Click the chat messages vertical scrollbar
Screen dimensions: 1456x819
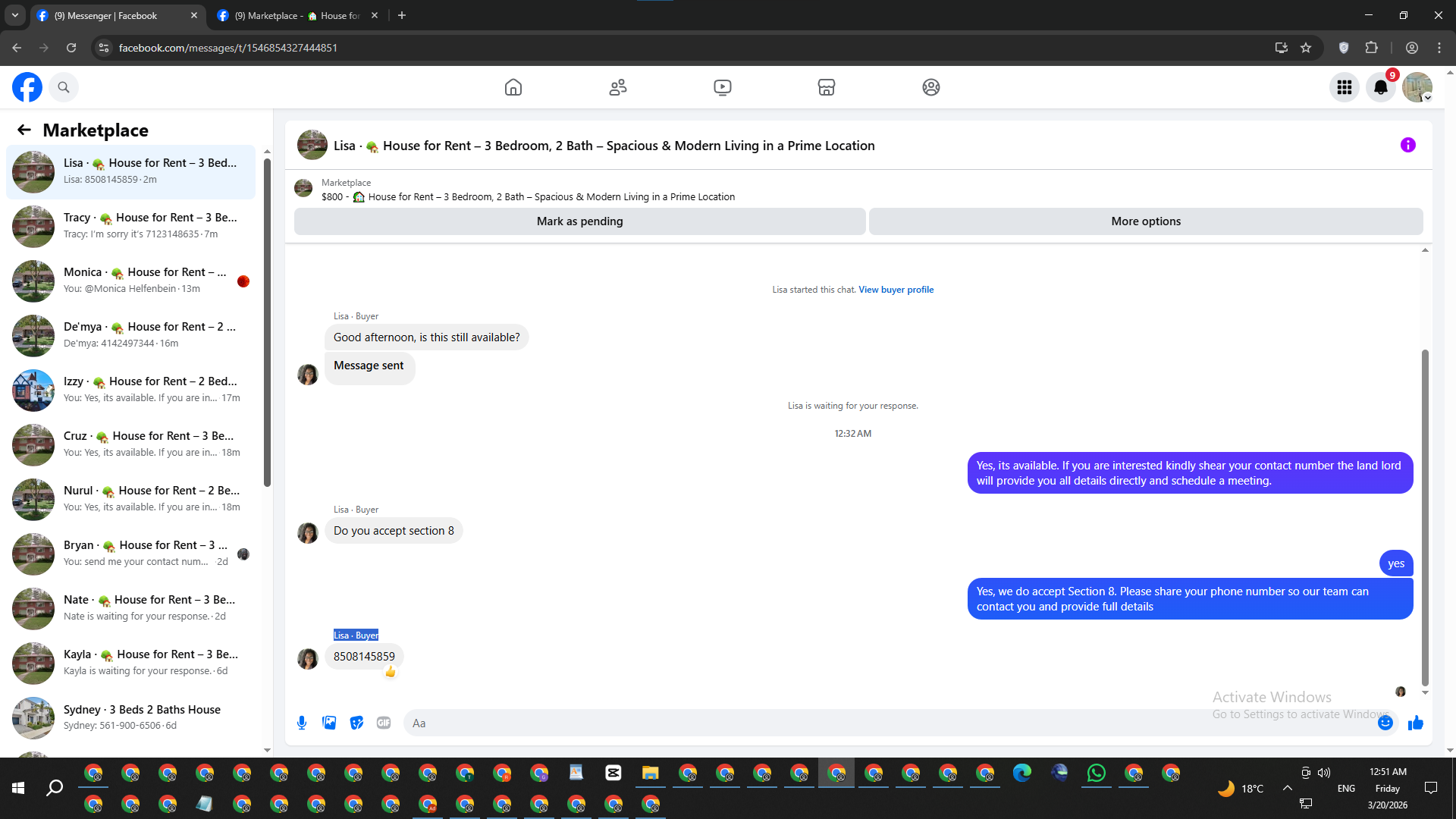tap(1425, 516)
